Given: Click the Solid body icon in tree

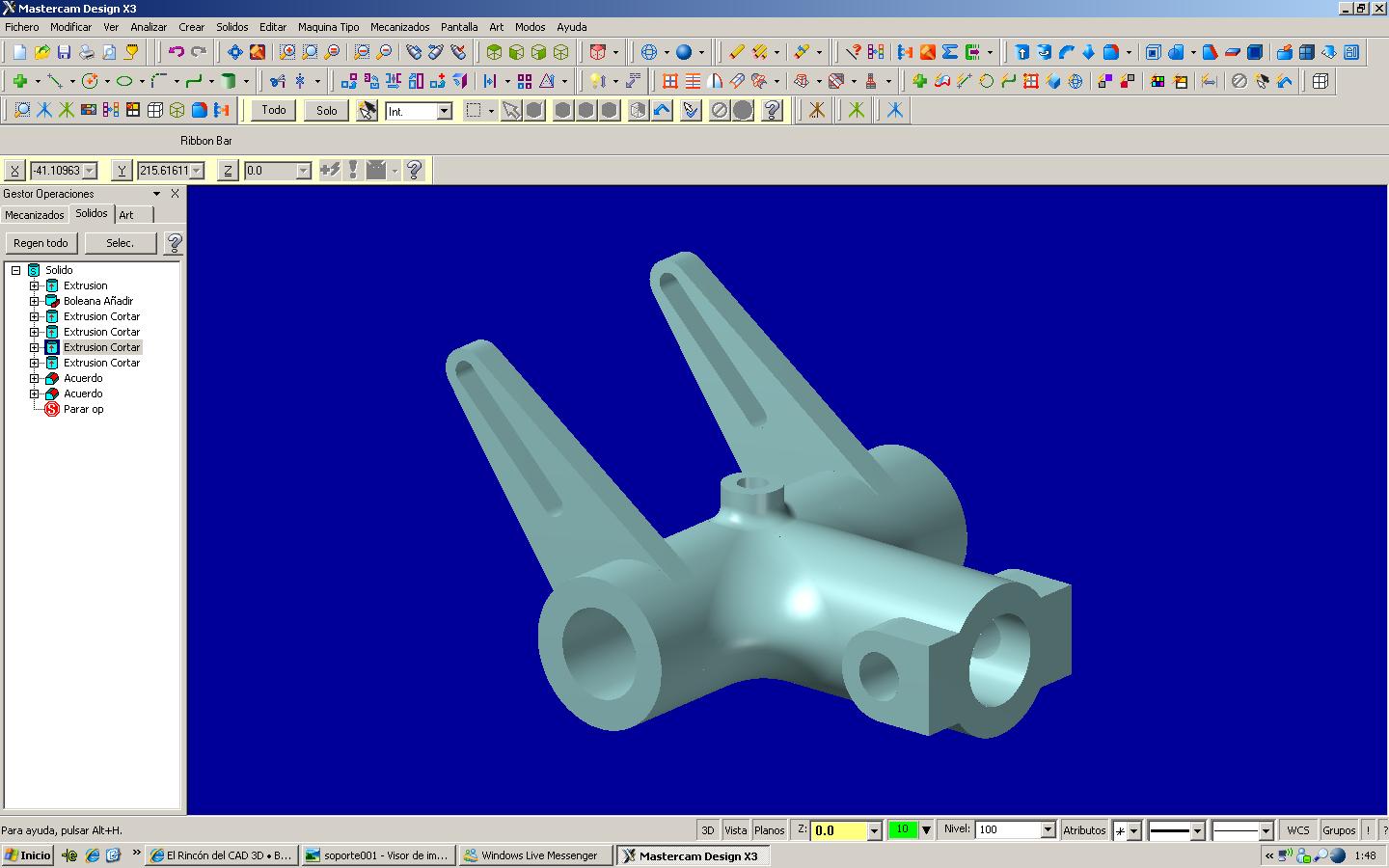Looking at the screenshot, I should [34, 270].
